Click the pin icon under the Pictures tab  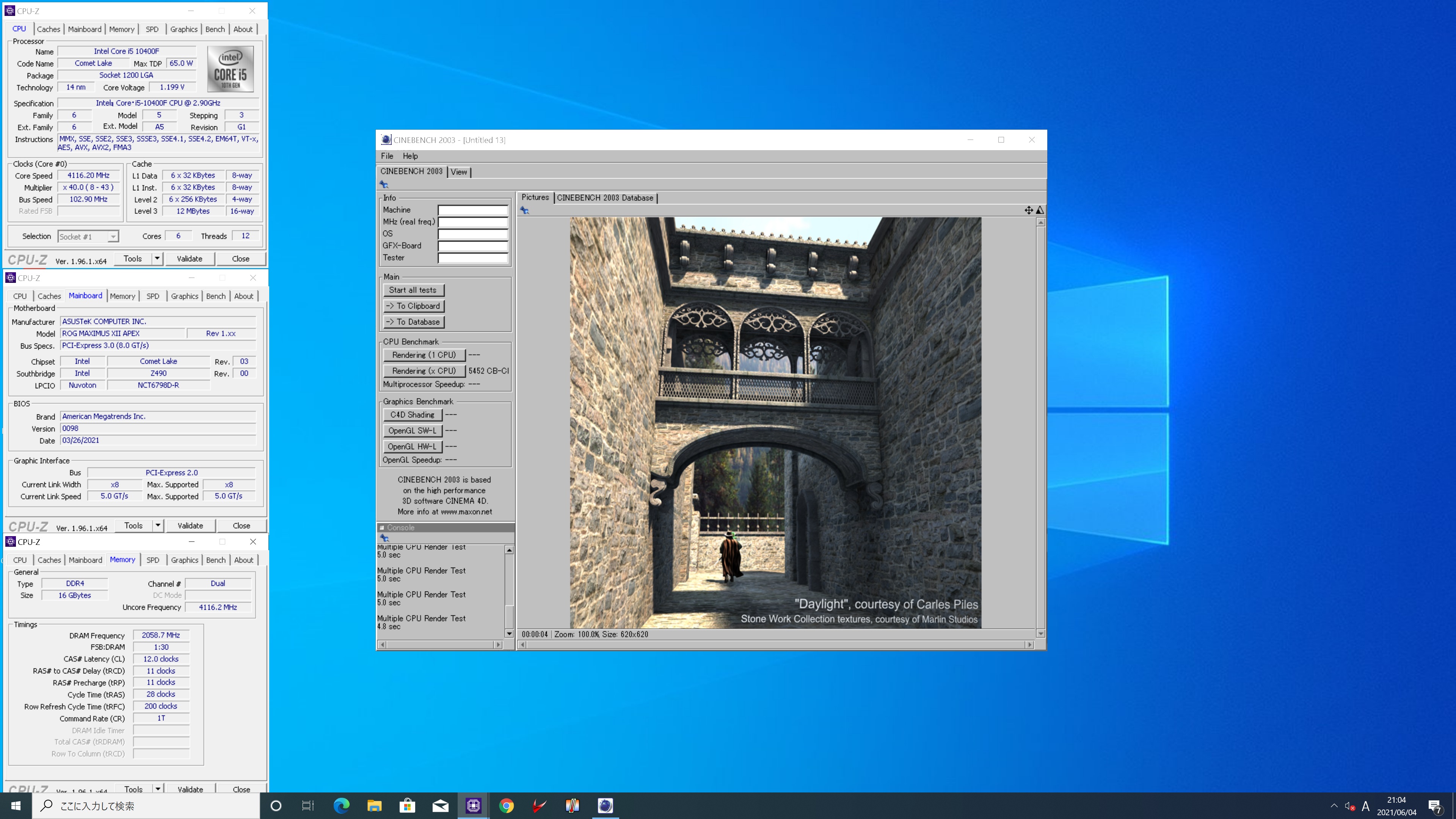[524, 210]
